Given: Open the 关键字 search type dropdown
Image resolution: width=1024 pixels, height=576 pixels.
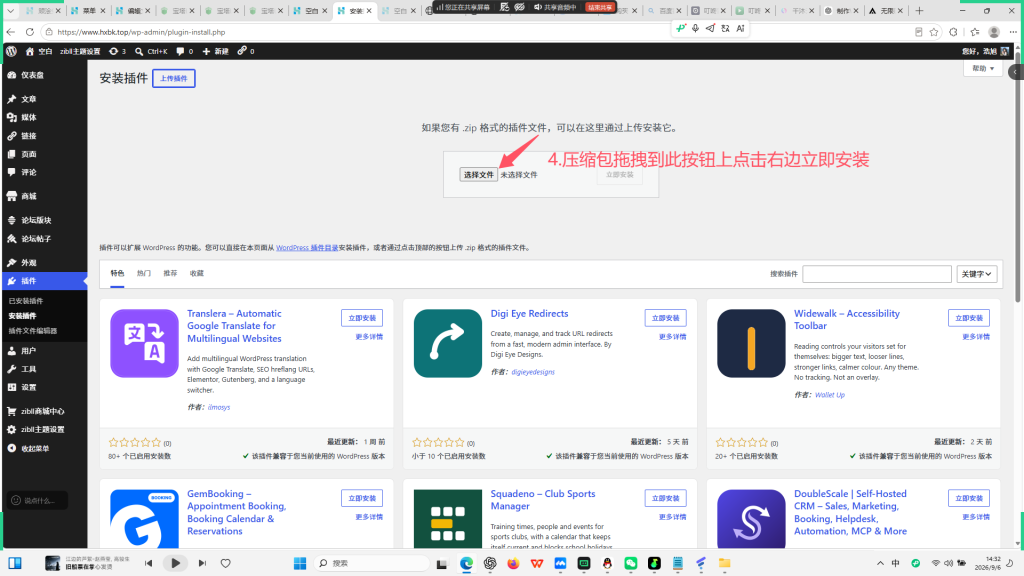Looking at the screenshot, I should pos(977,274).
